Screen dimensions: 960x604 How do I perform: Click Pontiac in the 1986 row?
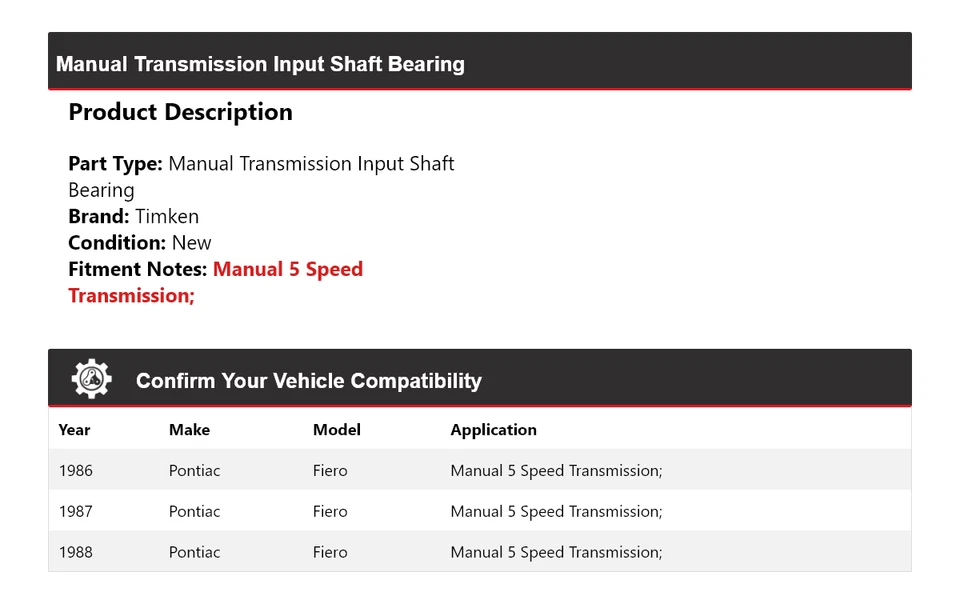pos(194,471)
